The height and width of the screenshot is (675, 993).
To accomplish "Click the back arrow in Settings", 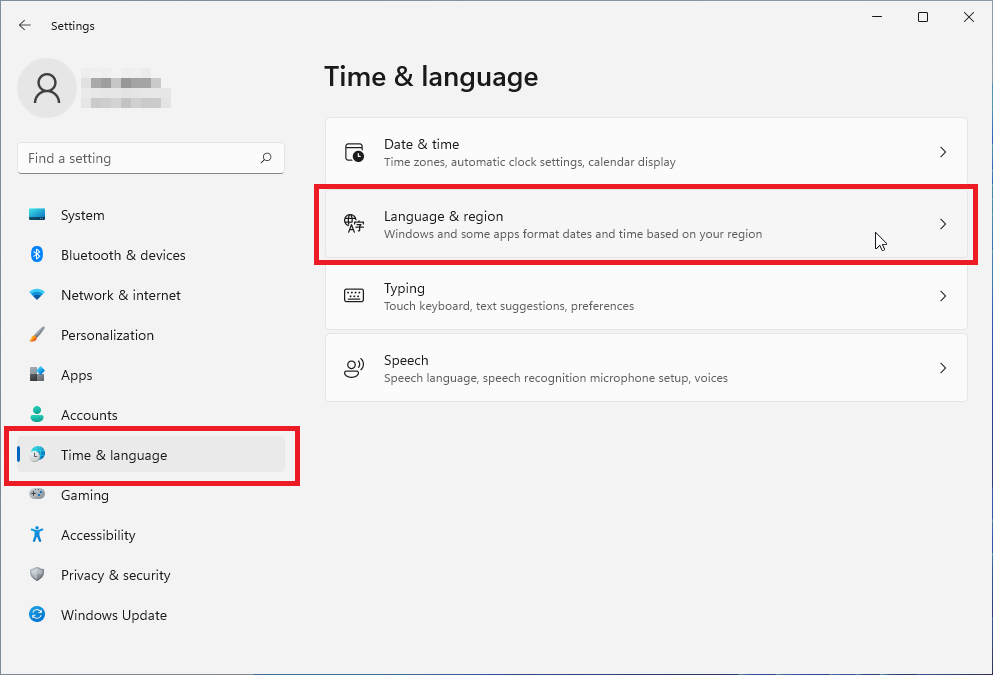I will click(x=25, y=25).
